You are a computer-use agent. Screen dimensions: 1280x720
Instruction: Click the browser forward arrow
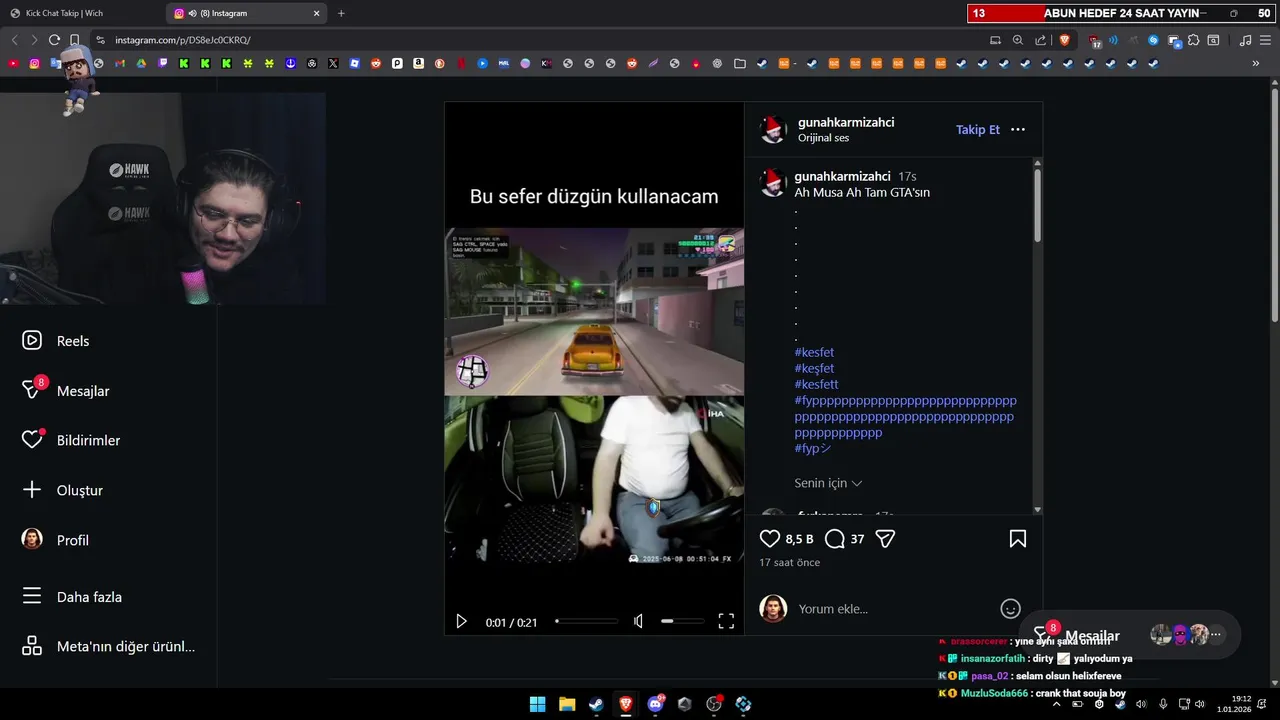(x=34, y=40)
